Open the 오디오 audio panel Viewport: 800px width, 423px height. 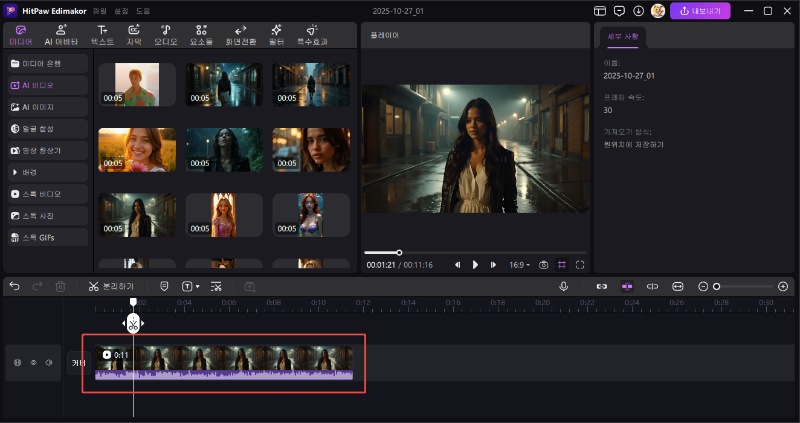coord(166,35)
